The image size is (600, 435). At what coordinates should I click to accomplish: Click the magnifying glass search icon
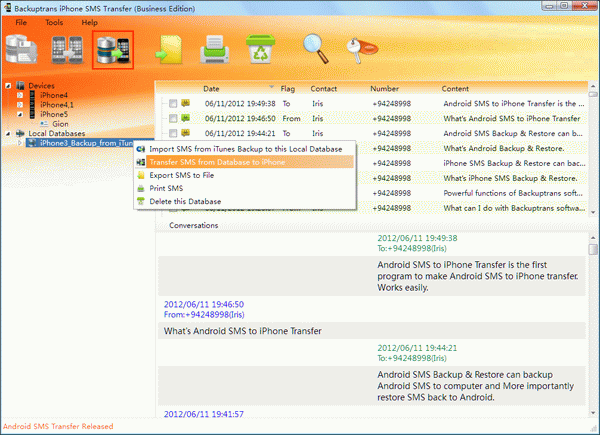[316, 49]
